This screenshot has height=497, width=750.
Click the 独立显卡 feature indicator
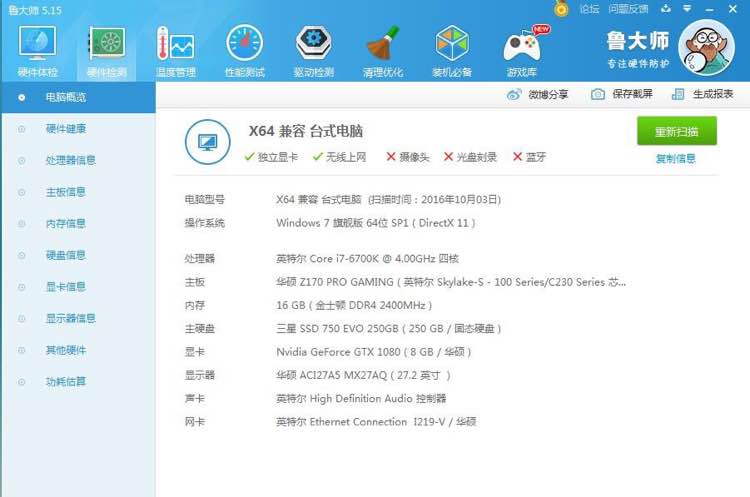271,157
